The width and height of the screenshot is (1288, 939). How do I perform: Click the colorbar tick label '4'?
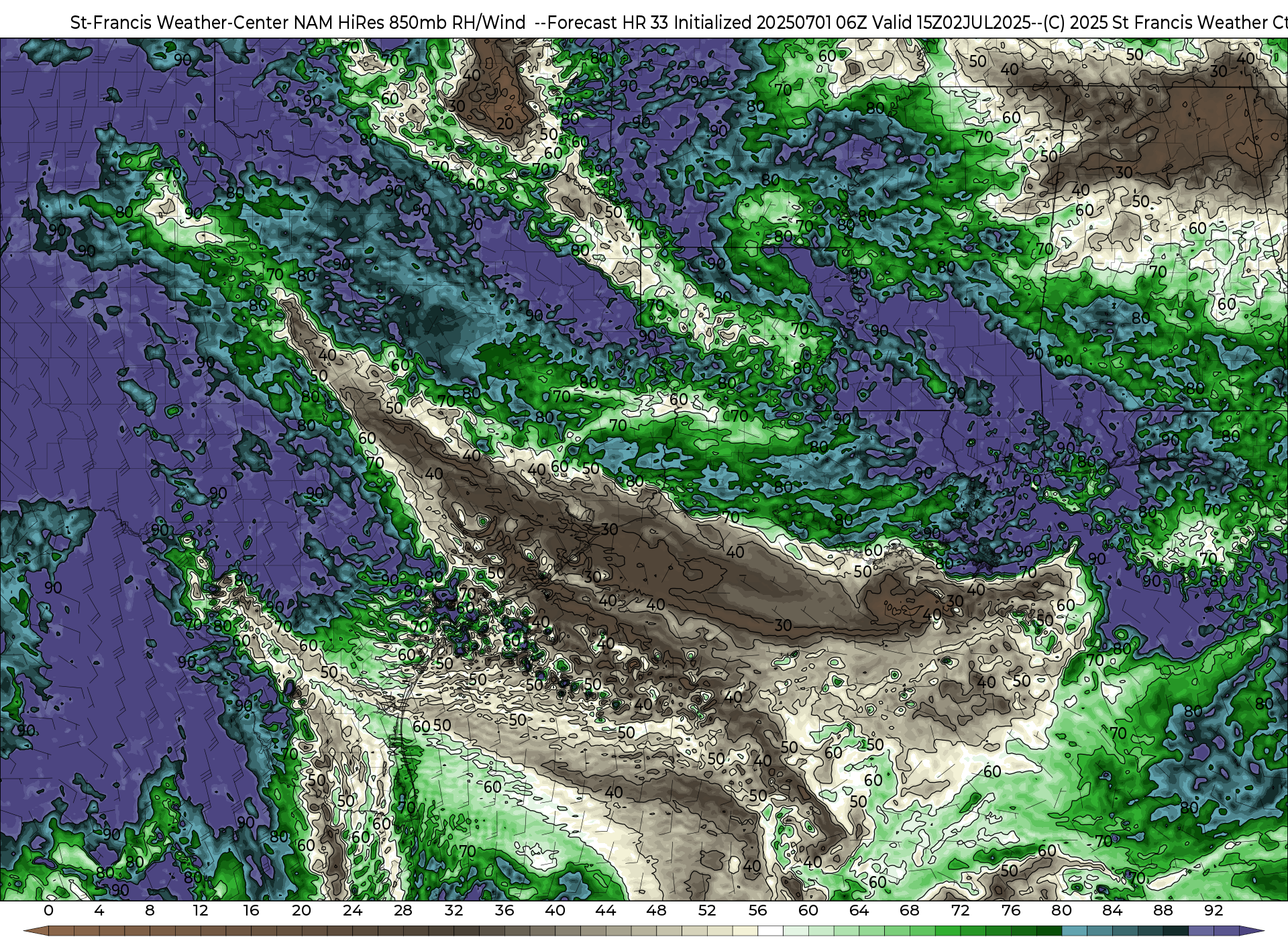point(99,911)
